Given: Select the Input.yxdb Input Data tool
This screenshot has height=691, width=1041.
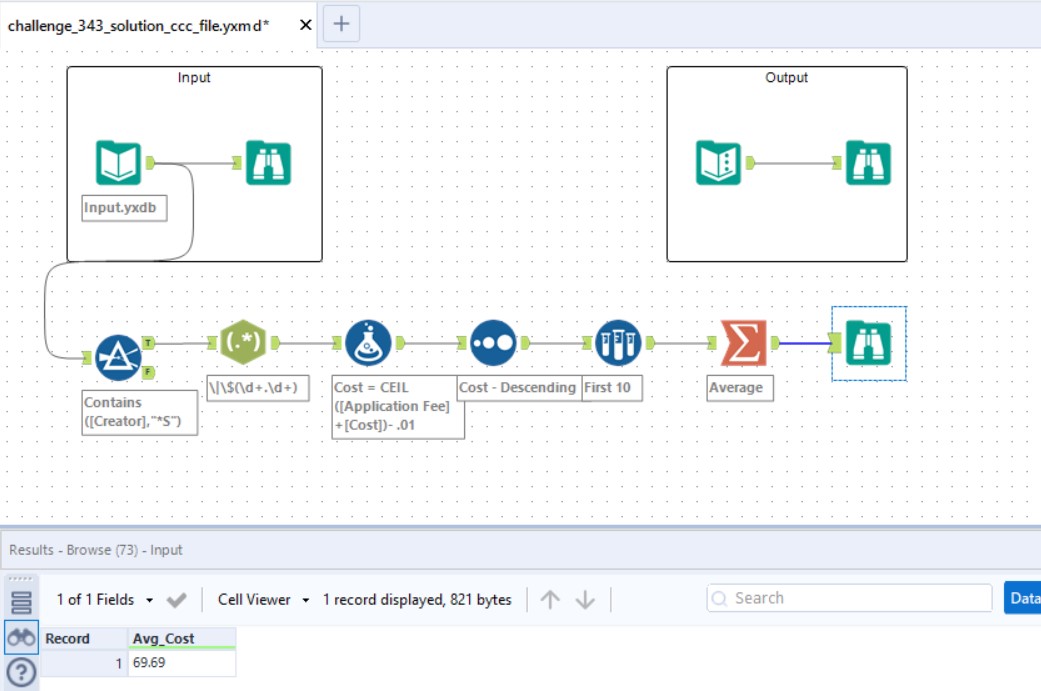Looking at the screenshot, I should click(120, 160).
